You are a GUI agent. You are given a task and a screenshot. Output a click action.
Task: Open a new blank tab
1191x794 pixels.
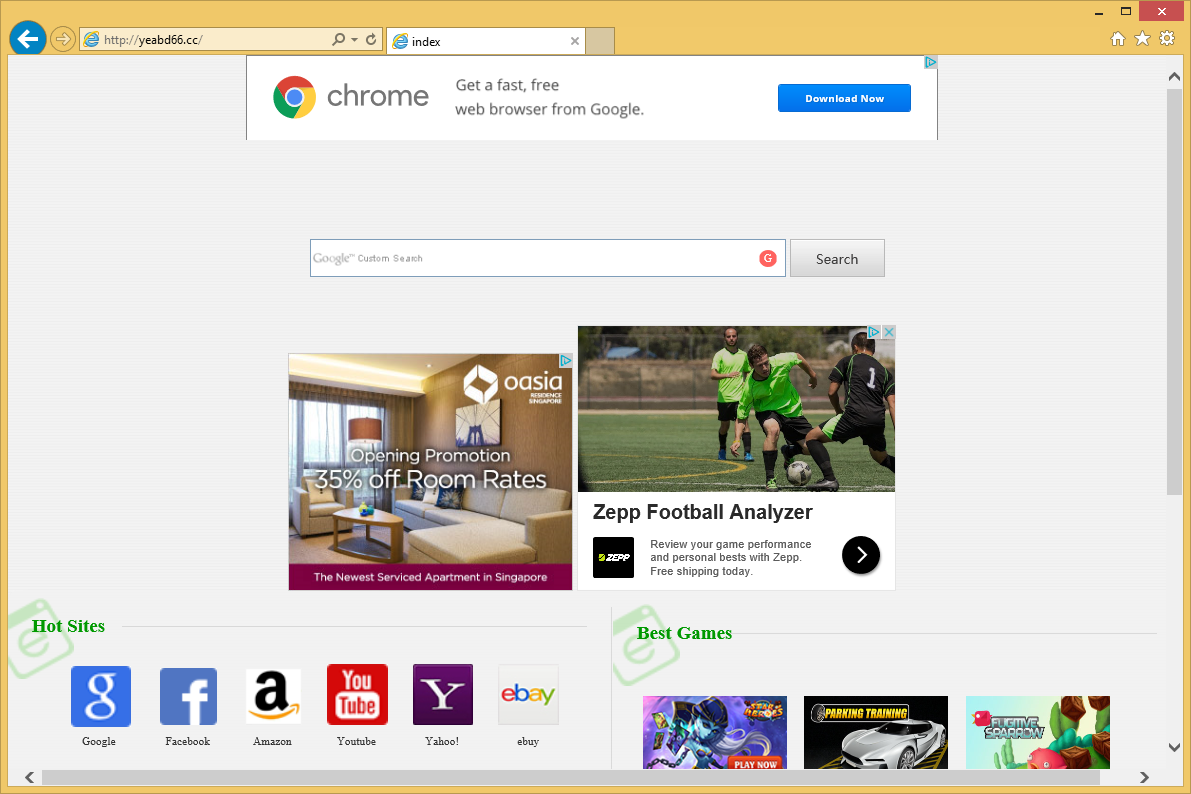[x=600, y=41]
